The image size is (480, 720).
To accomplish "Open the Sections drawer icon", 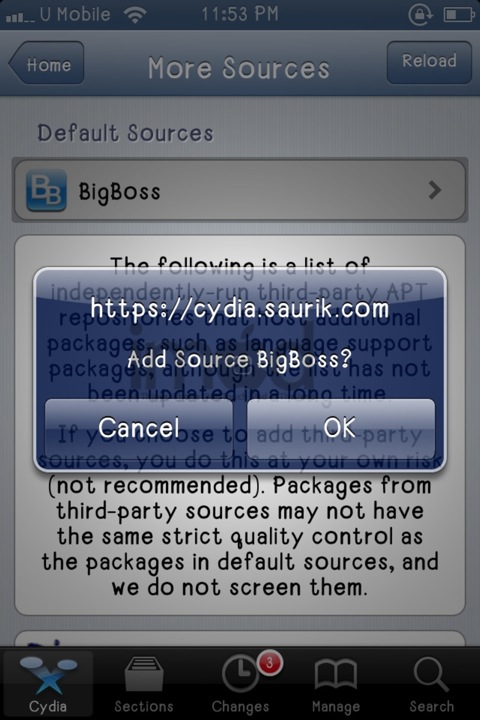I will [144, 674].
